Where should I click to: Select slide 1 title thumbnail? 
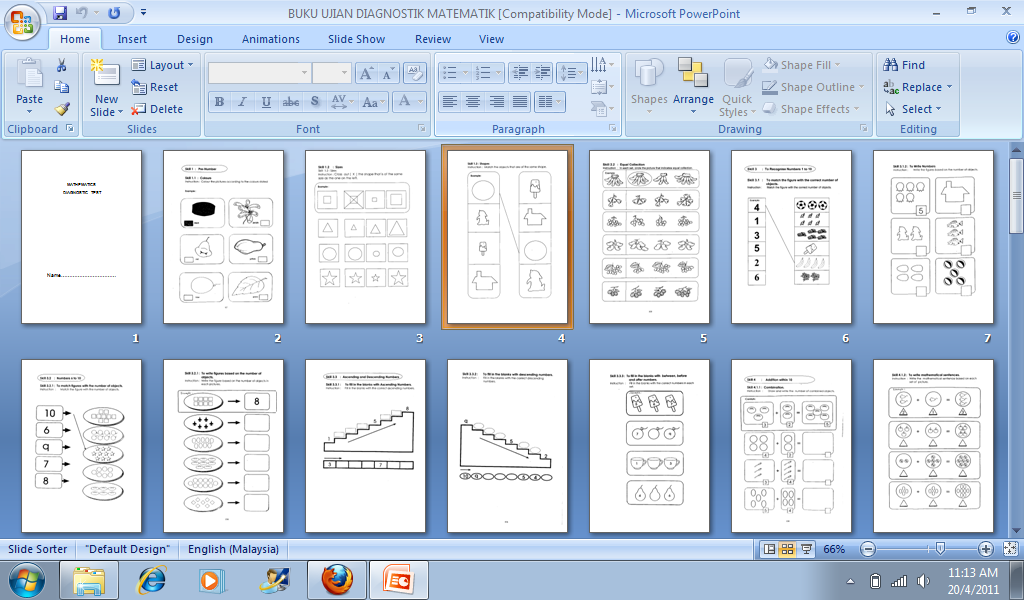tap(82, 237)
